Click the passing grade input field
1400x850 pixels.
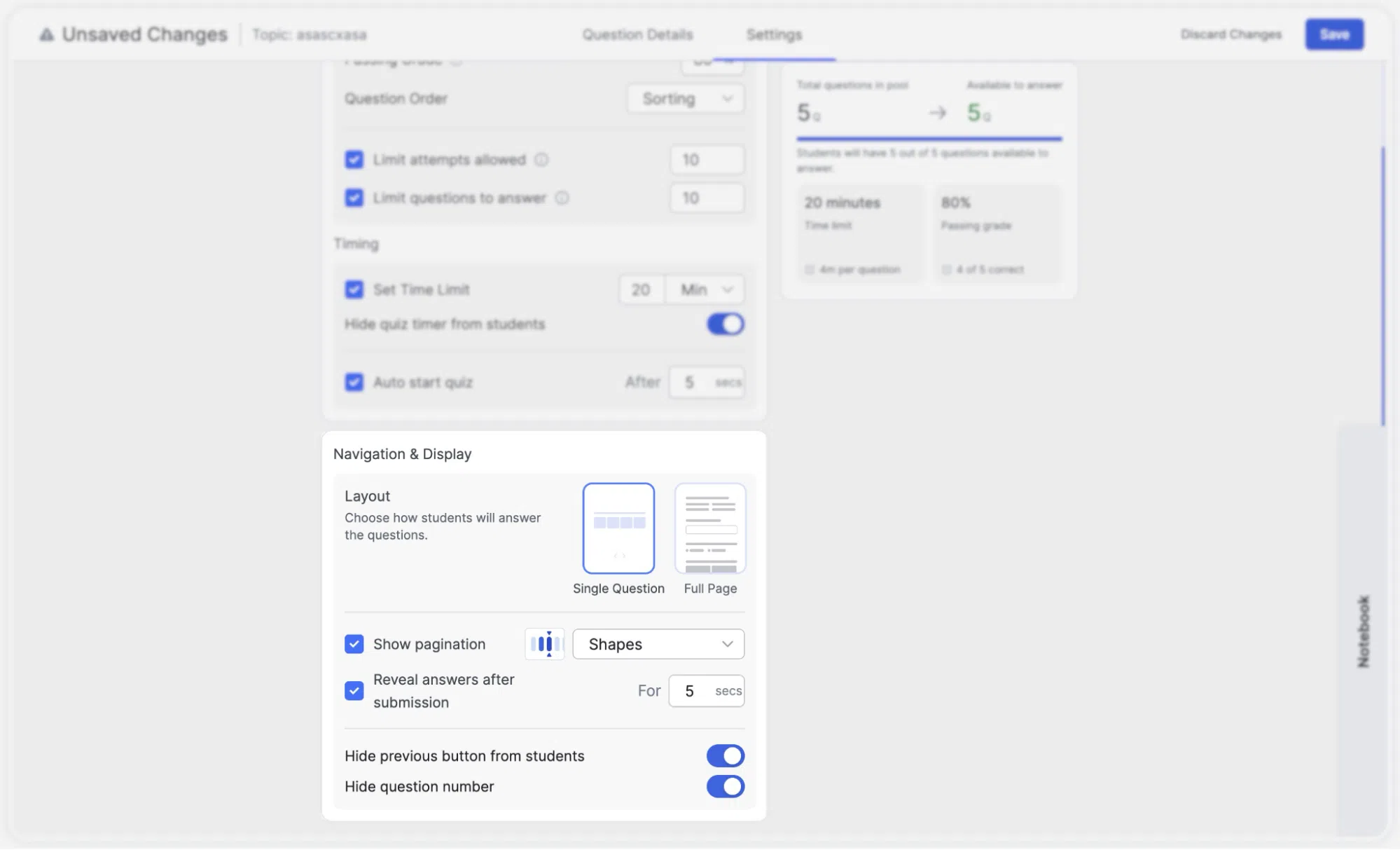pyautogui.click(x=712, y=66)
